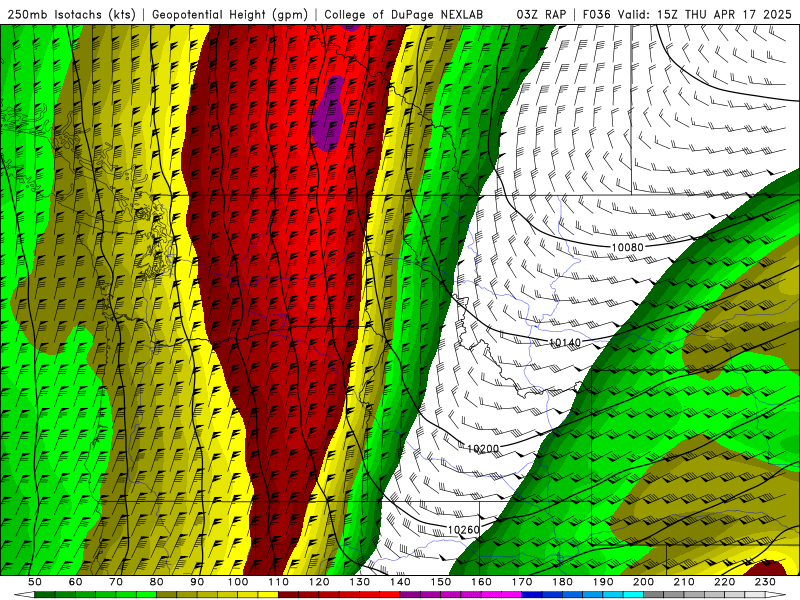Click the 160 knot colorbar label

tap(481, 582)
